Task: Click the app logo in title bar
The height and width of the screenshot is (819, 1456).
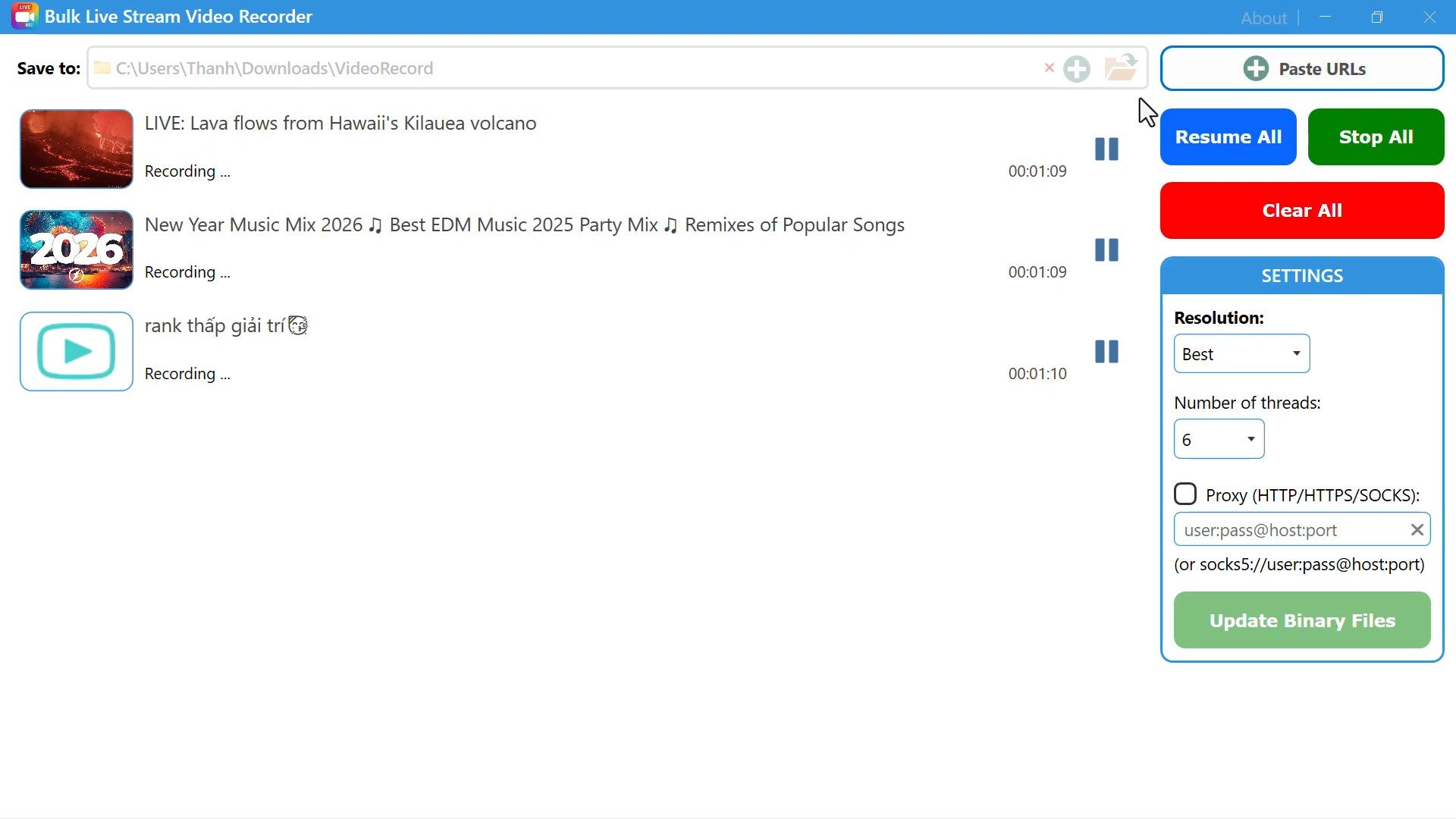Action: point(24,16)
